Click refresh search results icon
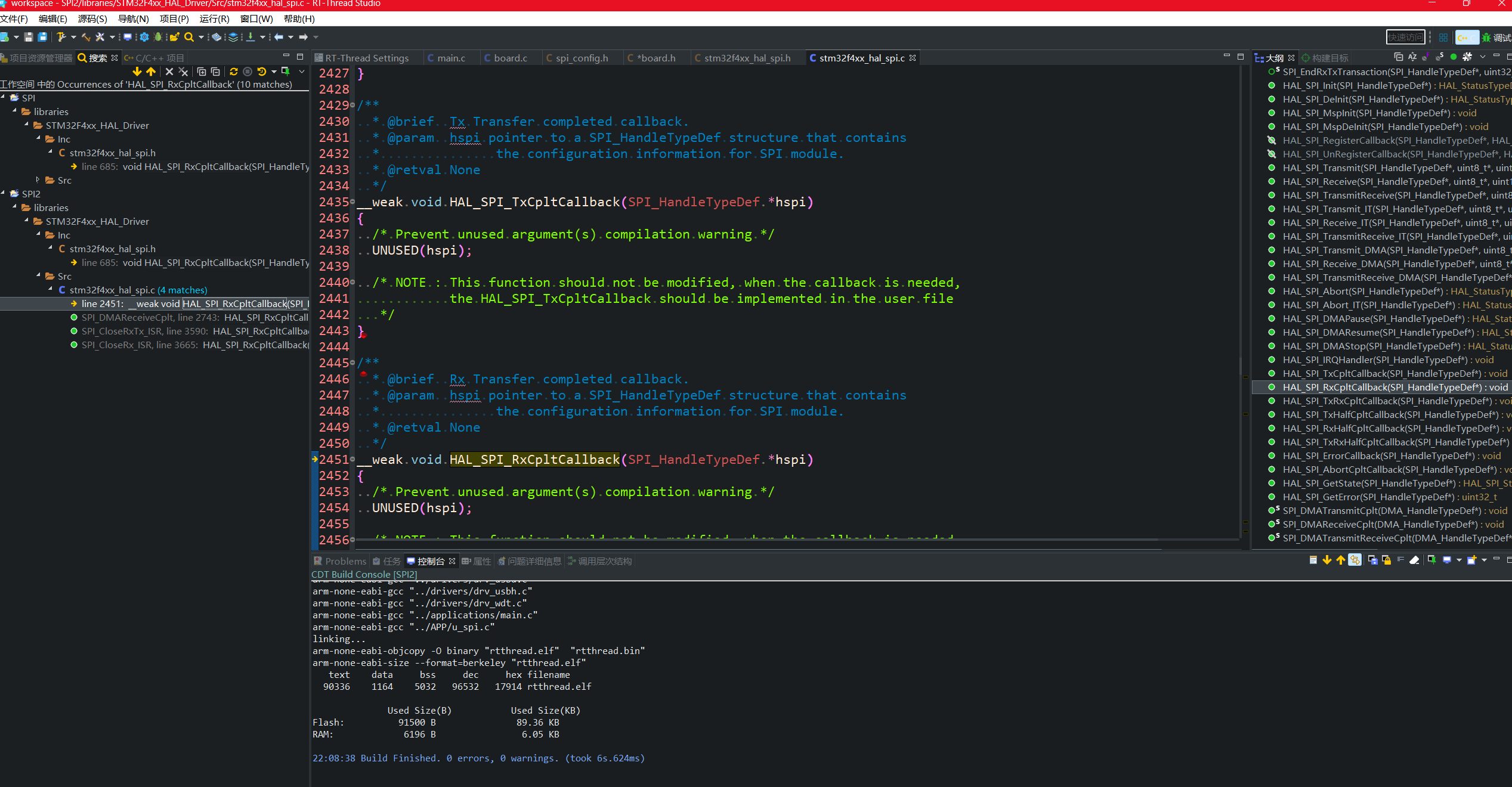This screenshot has height=787, width=1512. (x=234, y=72)
